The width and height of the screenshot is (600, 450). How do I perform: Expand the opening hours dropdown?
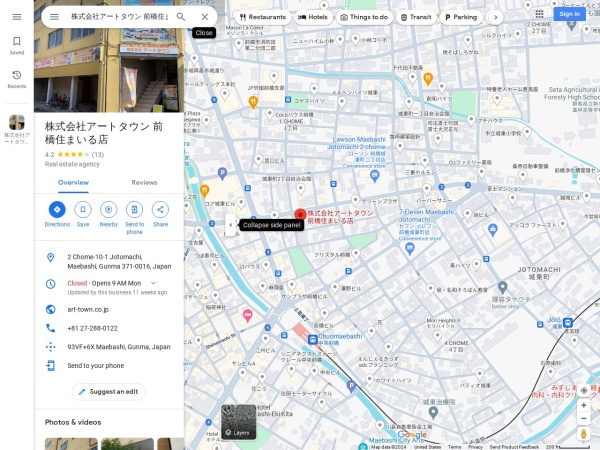click(153, 283)
